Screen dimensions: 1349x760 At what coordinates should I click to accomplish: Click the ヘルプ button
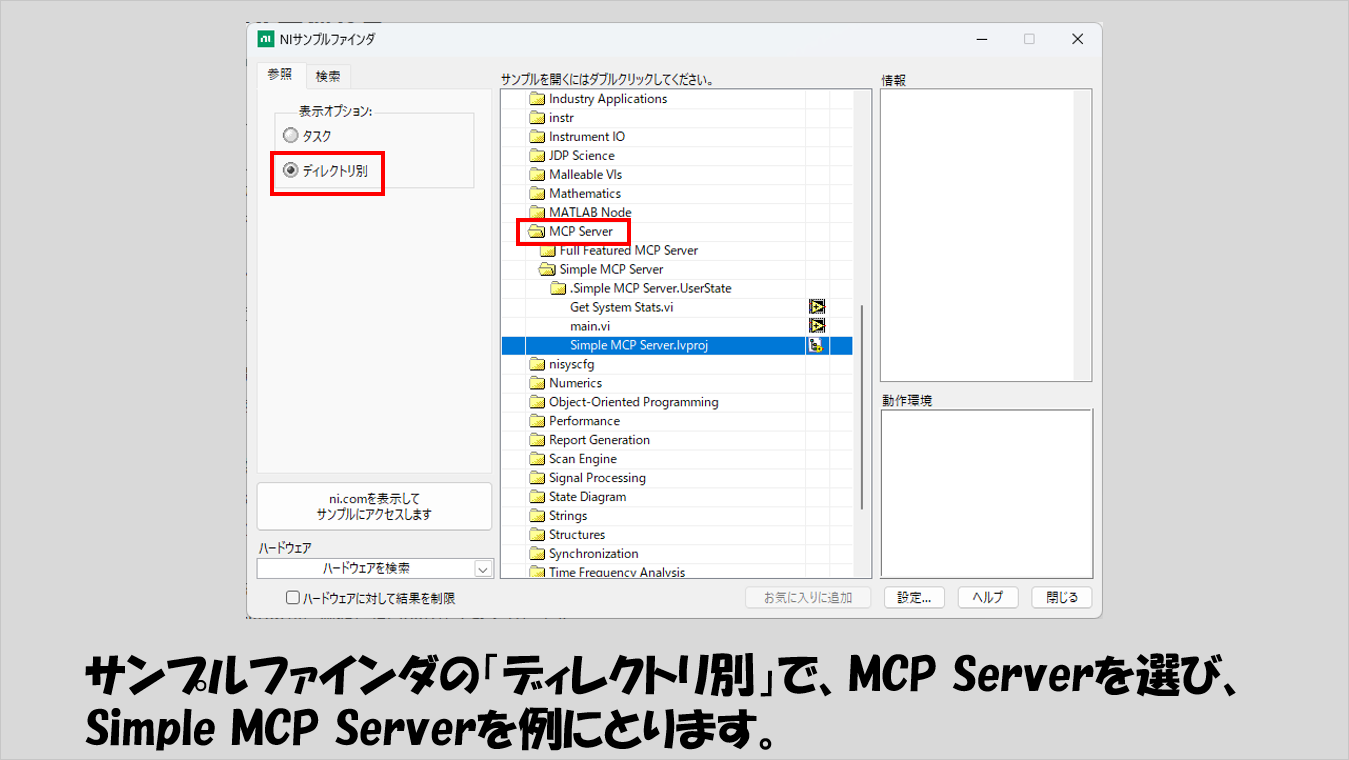tap(987, 597)
